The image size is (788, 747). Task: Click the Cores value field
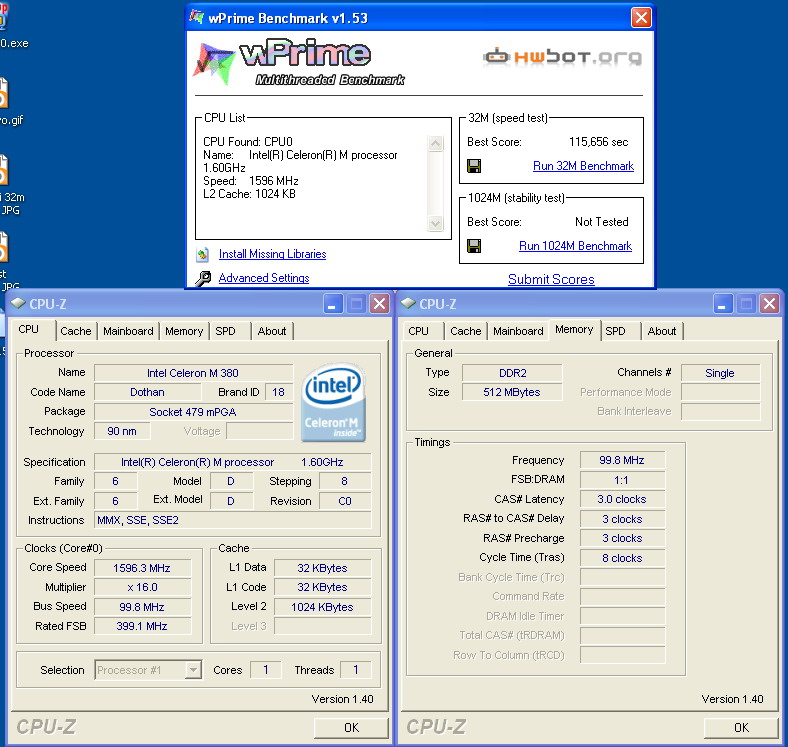click(265, 670)
